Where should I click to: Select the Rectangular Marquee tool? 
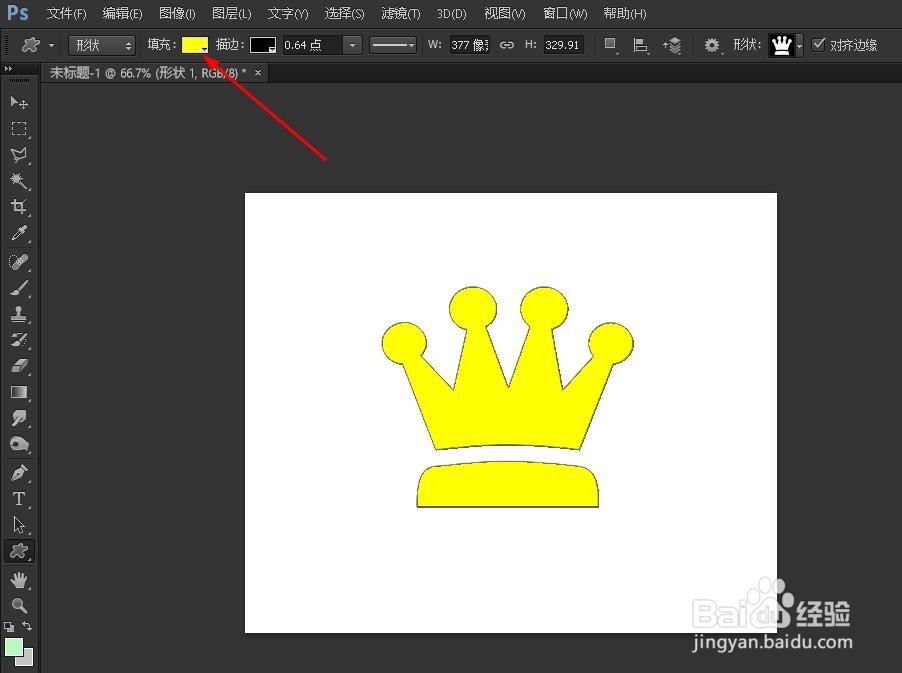click(x=19, y=128)
